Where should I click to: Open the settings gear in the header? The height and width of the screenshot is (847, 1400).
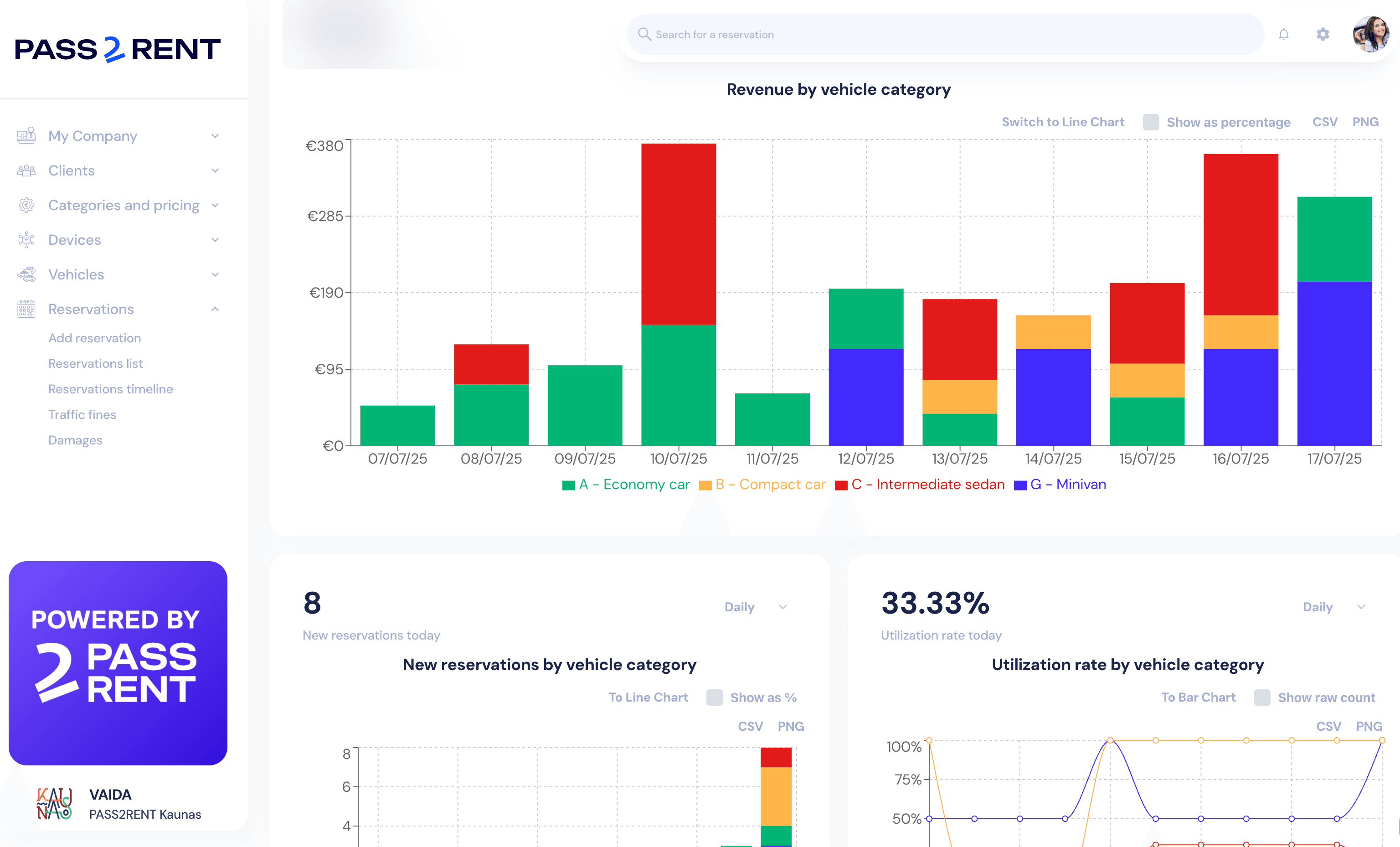(x=1323, y=34)
